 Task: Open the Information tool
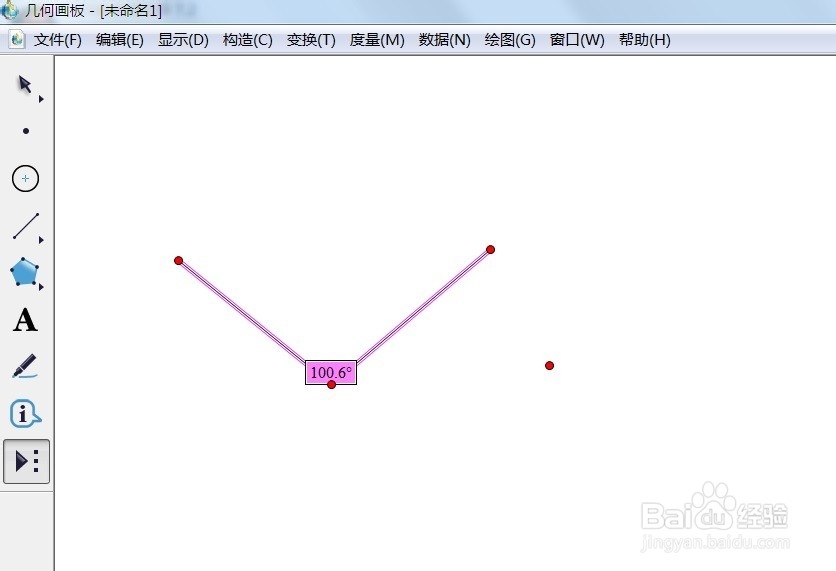point(25,413)
